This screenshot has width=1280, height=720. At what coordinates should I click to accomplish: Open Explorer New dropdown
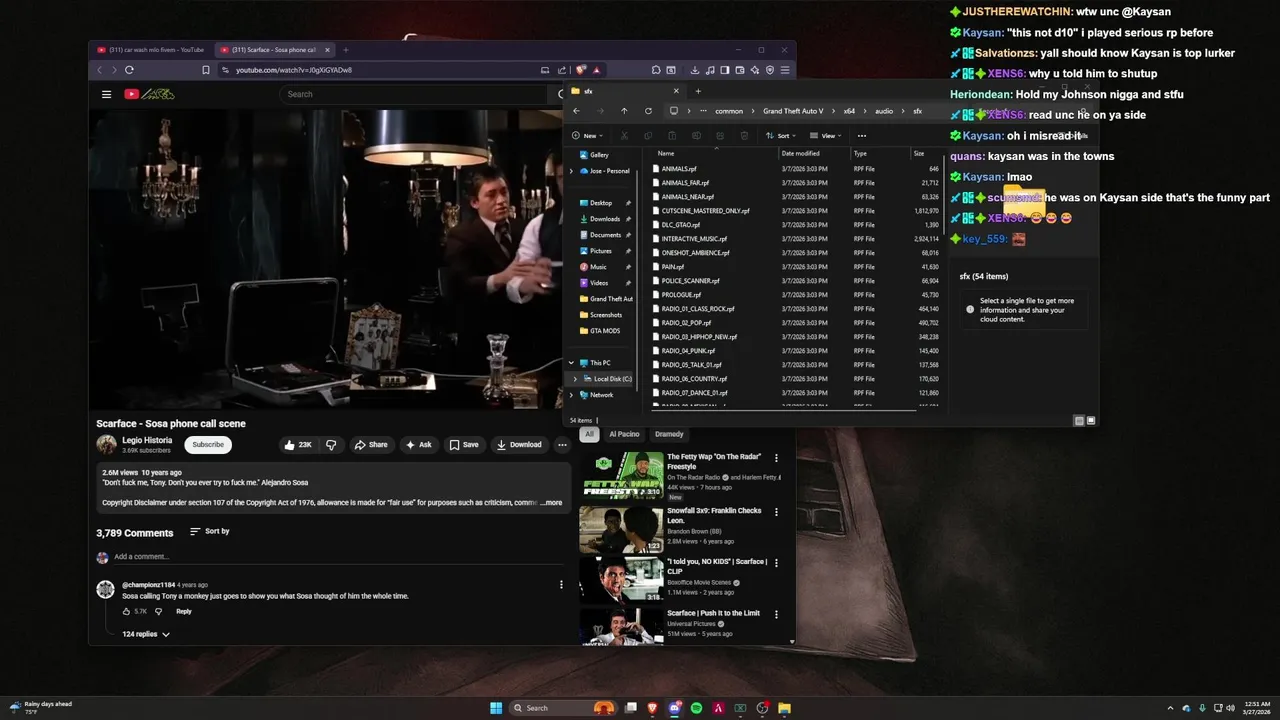[587, 136]
